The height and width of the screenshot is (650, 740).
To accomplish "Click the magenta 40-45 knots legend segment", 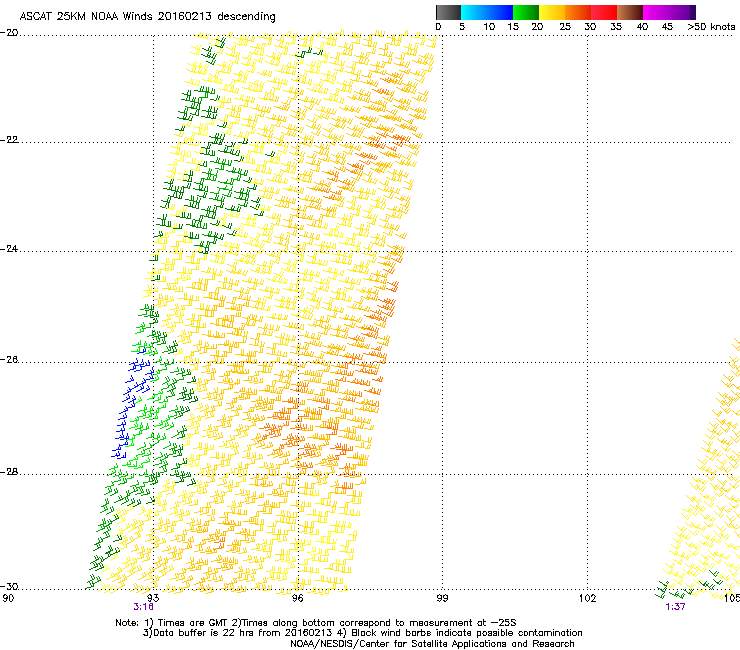I will pyautogui.click(x=656, y=12).
